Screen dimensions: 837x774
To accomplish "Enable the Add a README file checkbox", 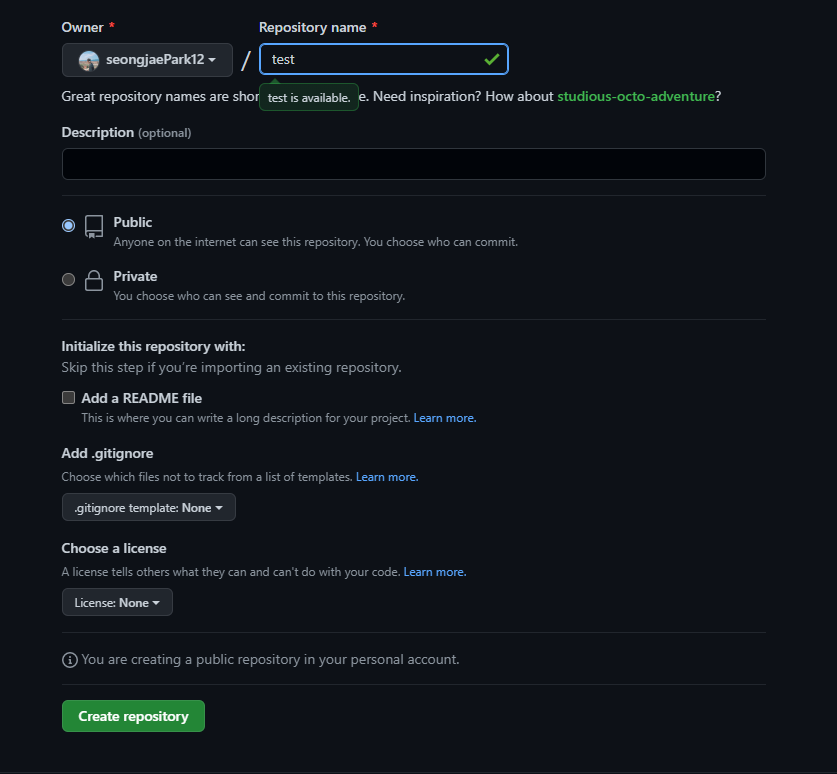I will coord(68,397).
